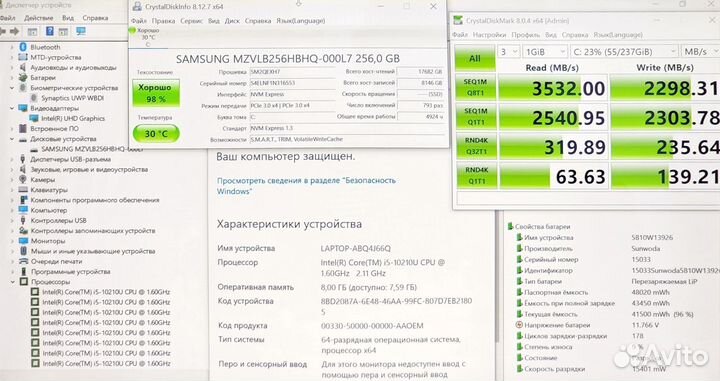Click the forward arrow in Device Manager toolbar
720x381 pixels.
click(x=14, y=31)
